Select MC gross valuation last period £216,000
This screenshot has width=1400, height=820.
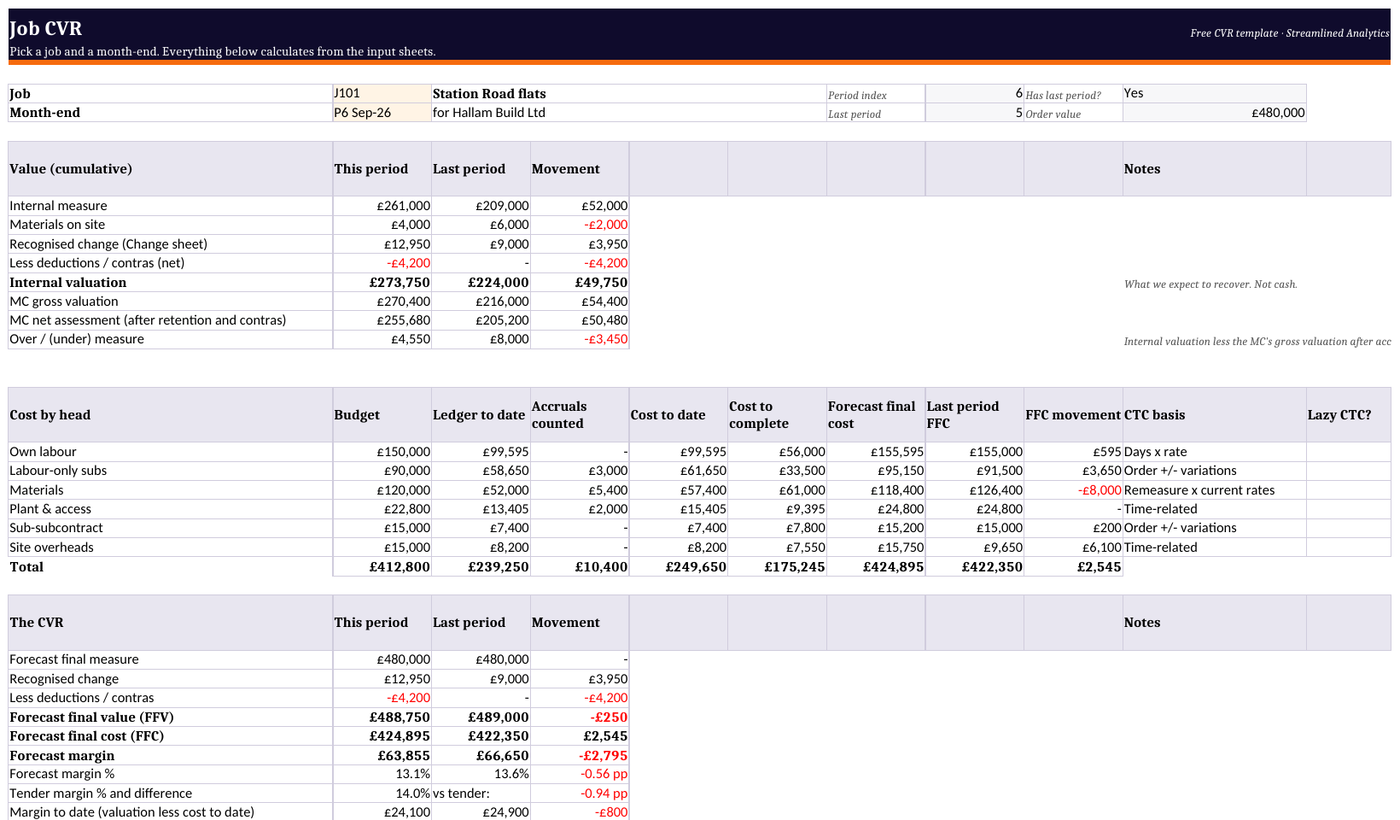480,301
